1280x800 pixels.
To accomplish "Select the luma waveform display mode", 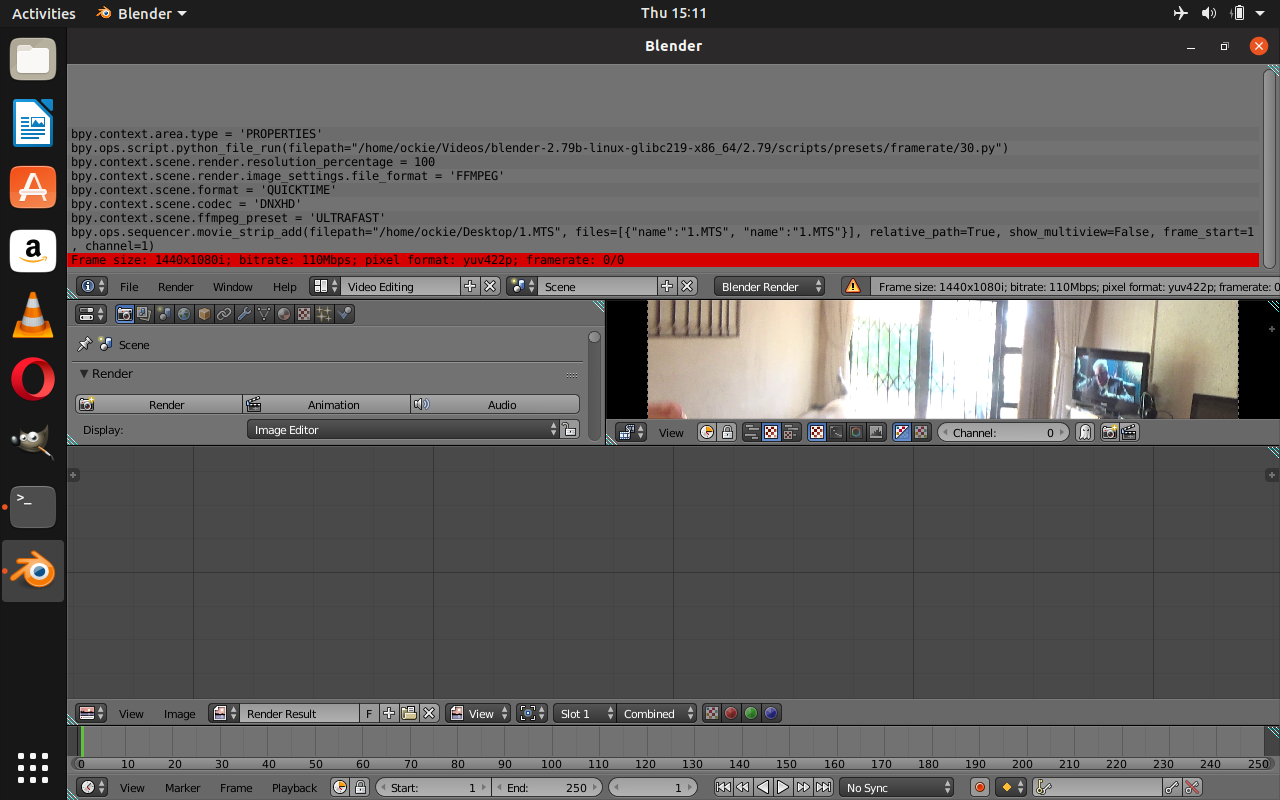I will coord(836,433).
